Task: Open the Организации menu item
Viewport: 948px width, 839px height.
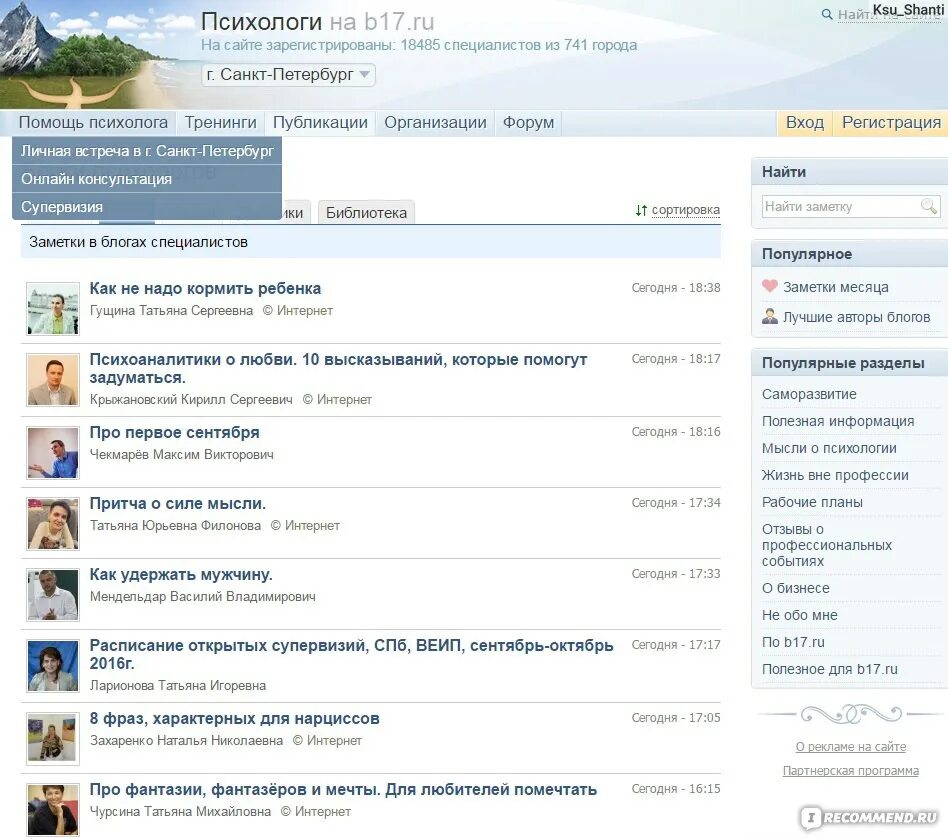Action: (x=435, y=123)
